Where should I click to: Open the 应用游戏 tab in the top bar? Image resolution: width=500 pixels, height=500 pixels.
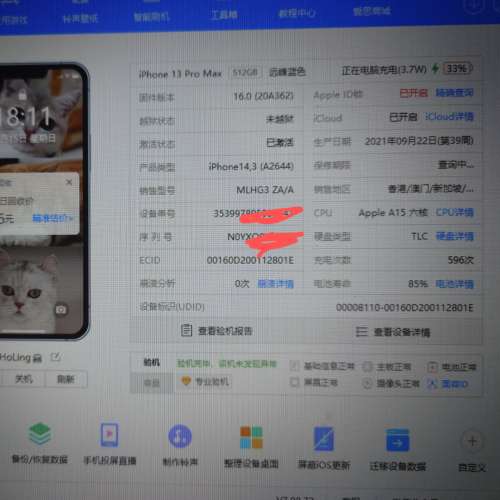coord(13,20)
